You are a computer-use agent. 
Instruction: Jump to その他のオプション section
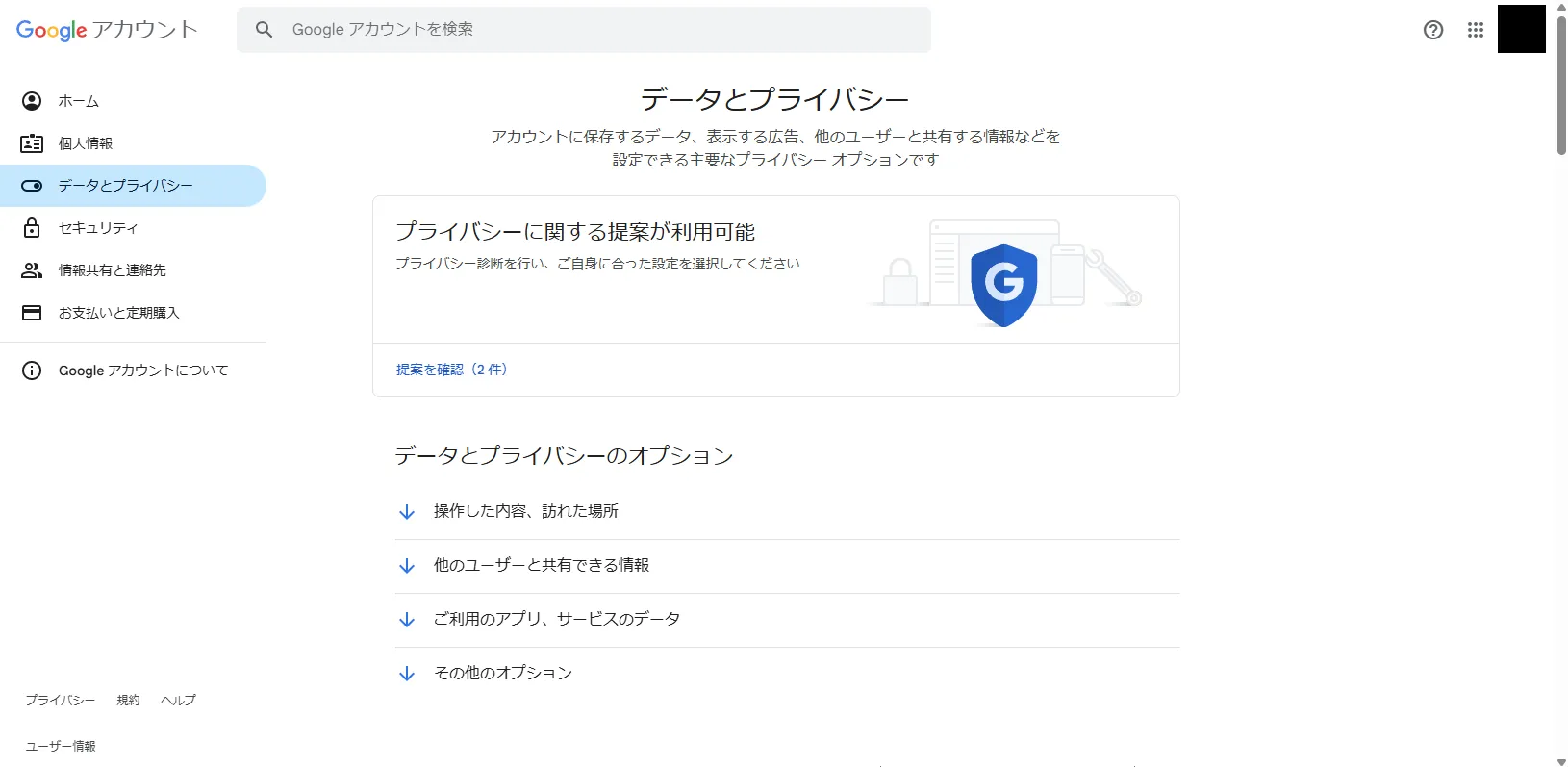pos(502,673)
